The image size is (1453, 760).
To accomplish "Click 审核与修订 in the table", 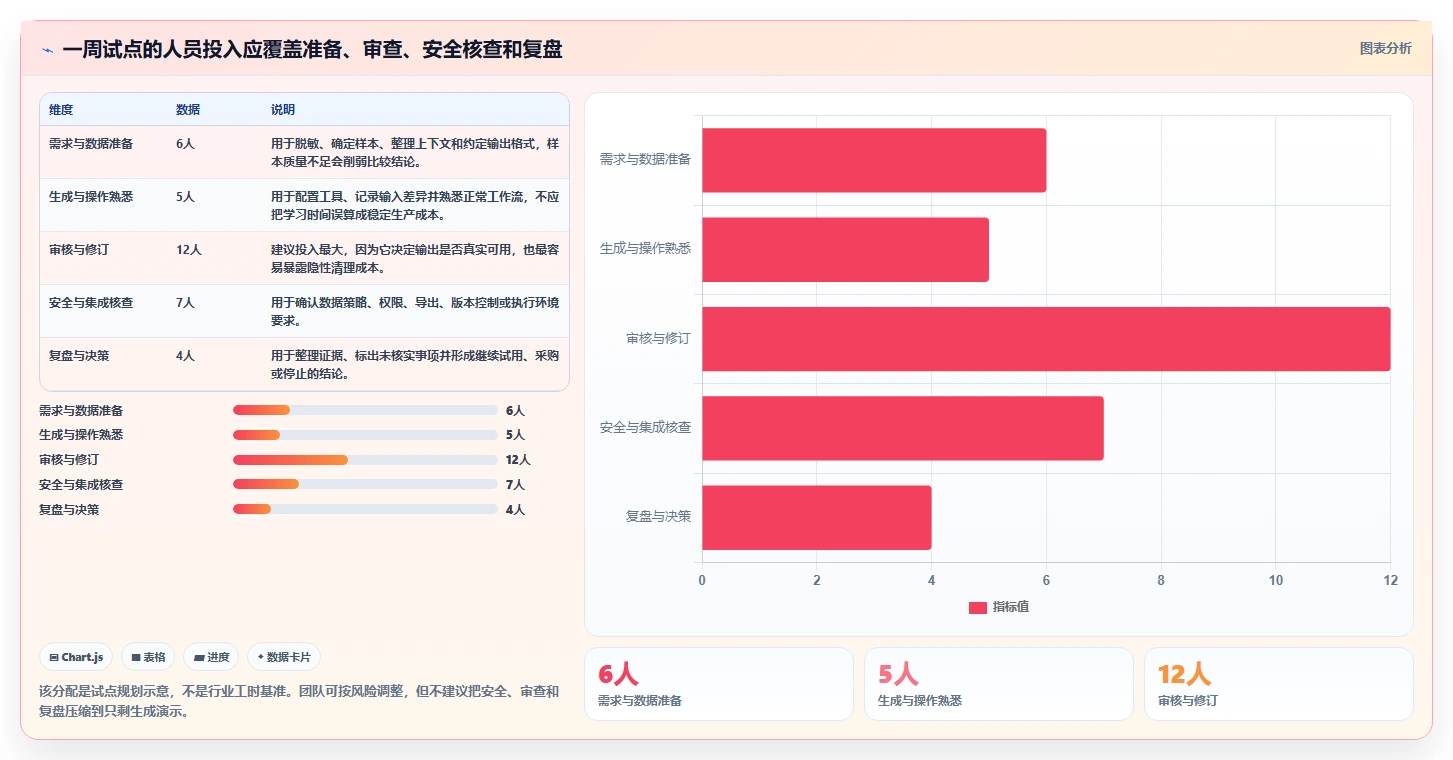I will pos(79,250).
